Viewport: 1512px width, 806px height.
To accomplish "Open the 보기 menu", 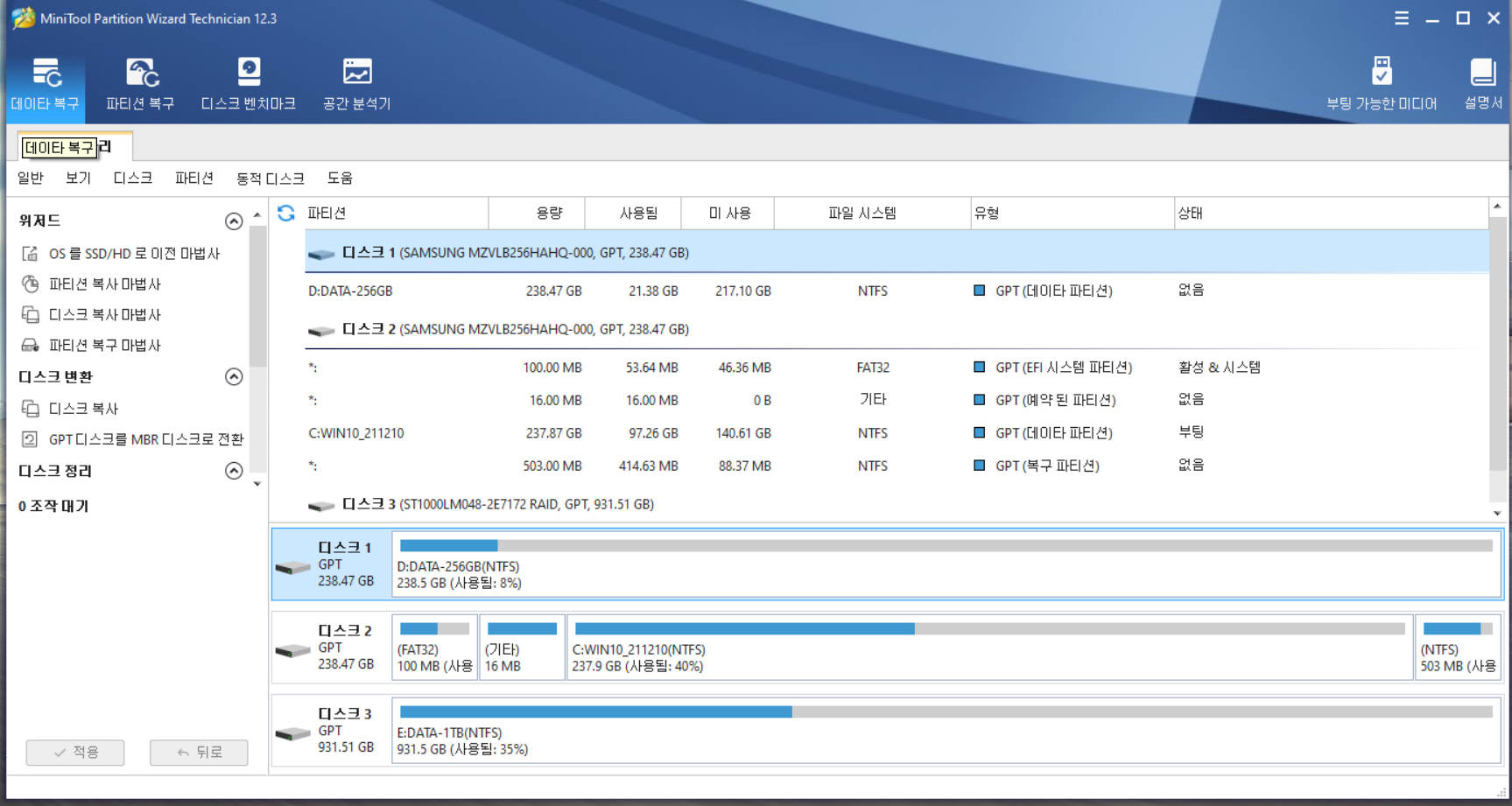I will coord(78,178).
